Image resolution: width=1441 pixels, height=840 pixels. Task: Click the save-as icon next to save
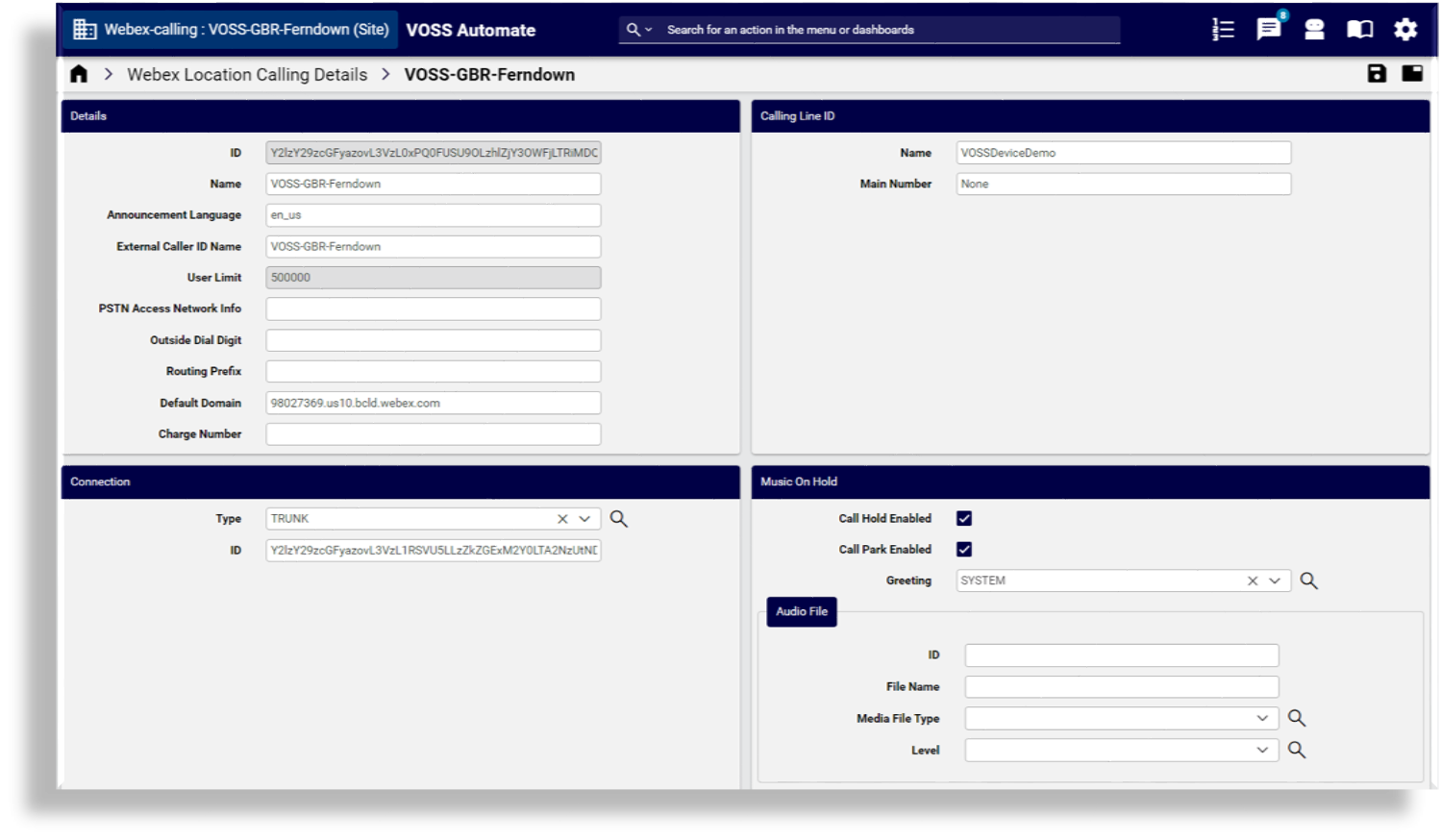(x=1411, y=73)
